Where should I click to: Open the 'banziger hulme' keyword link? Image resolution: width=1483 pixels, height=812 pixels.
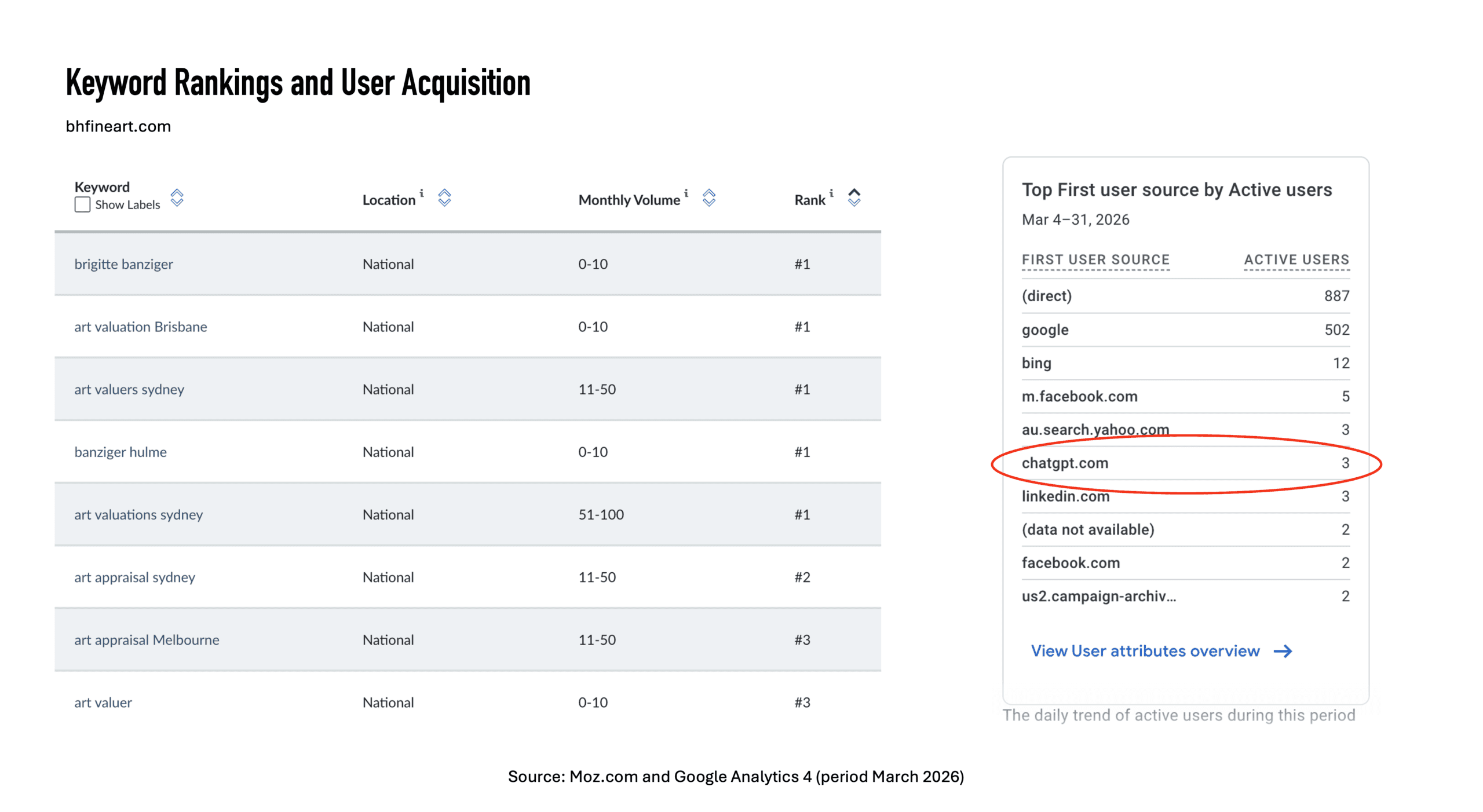pyautogui.click(x=120, y=452)
